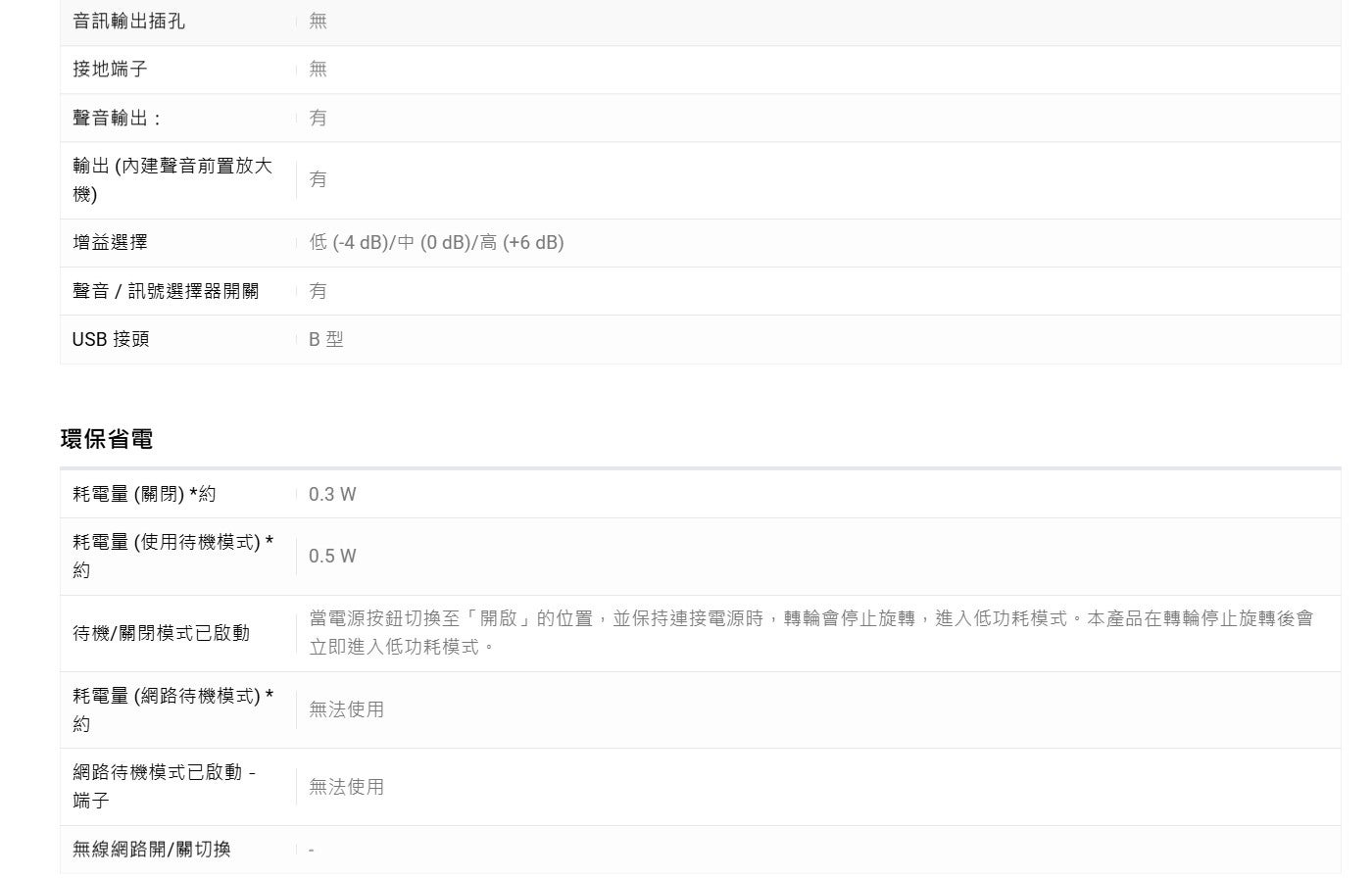The height and width of the screenshot is (879, 1372).
Task: Select the value 低 (-4 dB)/中 (0 dB)/高 (+6 dB)
Action: 436,242
